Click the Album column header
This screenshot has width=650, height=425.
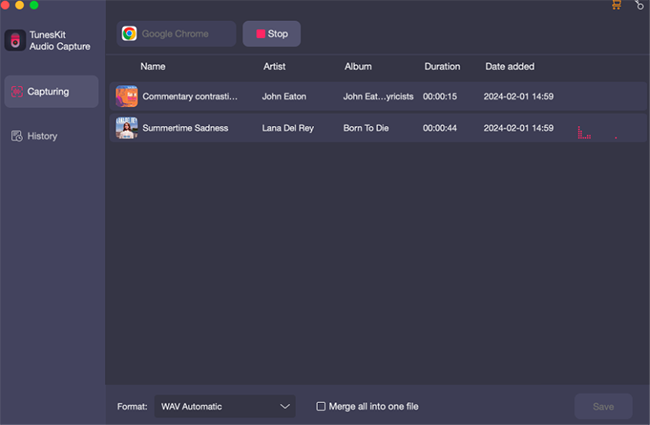358,66
